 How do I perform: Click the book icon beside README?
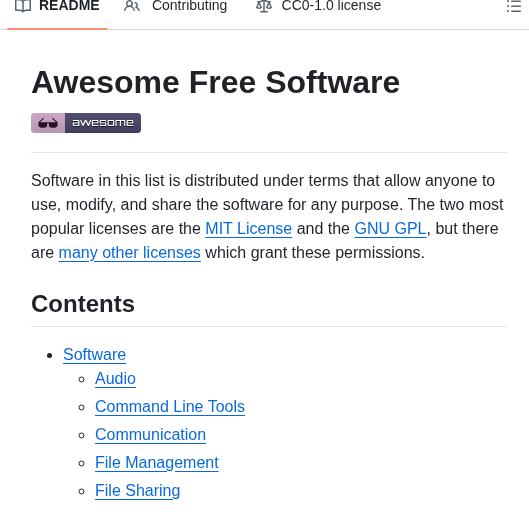pyautogui.click(x=23, y=6)
